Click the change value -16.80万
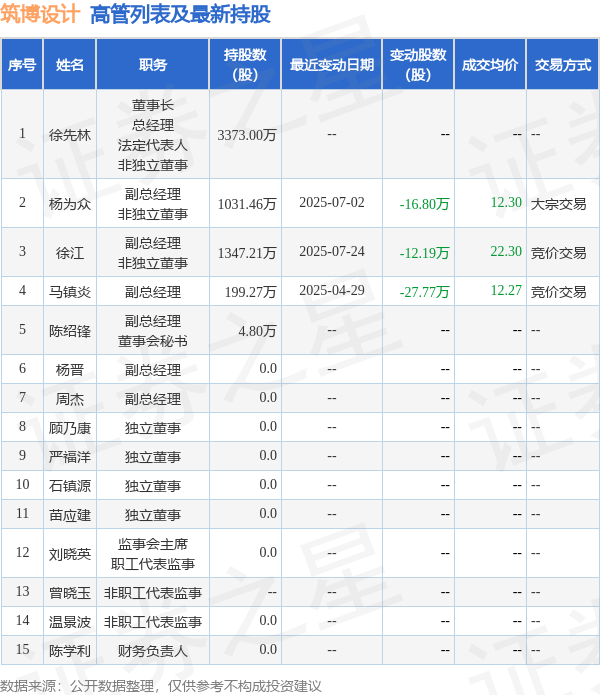 (x=424, y=204)
